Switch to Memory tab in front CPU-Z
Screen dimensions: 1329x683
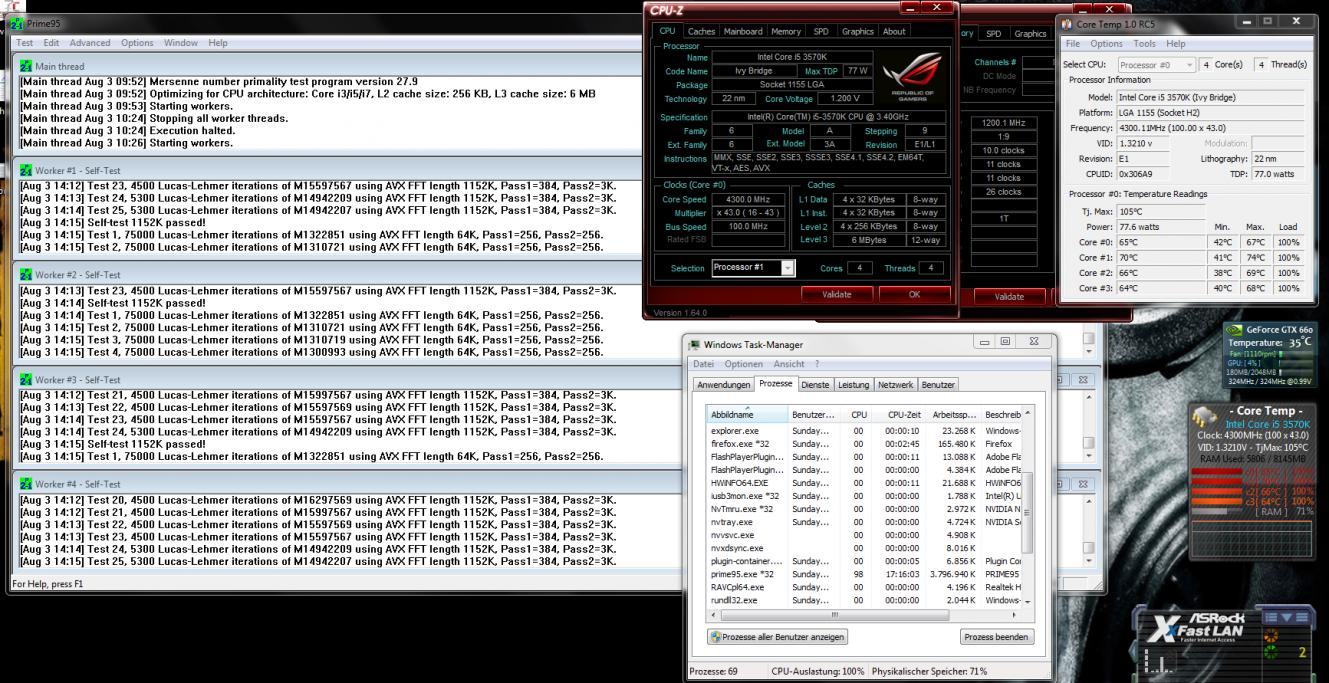tap(786, 32)
